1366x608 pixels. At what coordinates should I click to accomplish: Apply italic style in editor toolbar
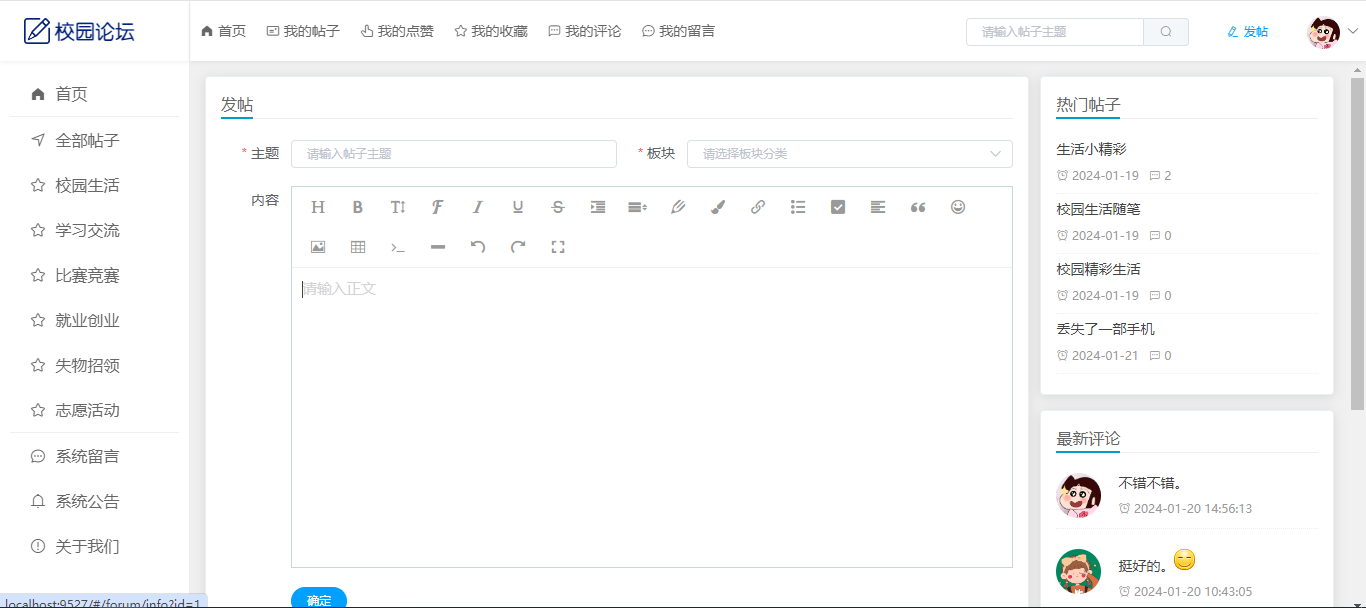(478, 207)
